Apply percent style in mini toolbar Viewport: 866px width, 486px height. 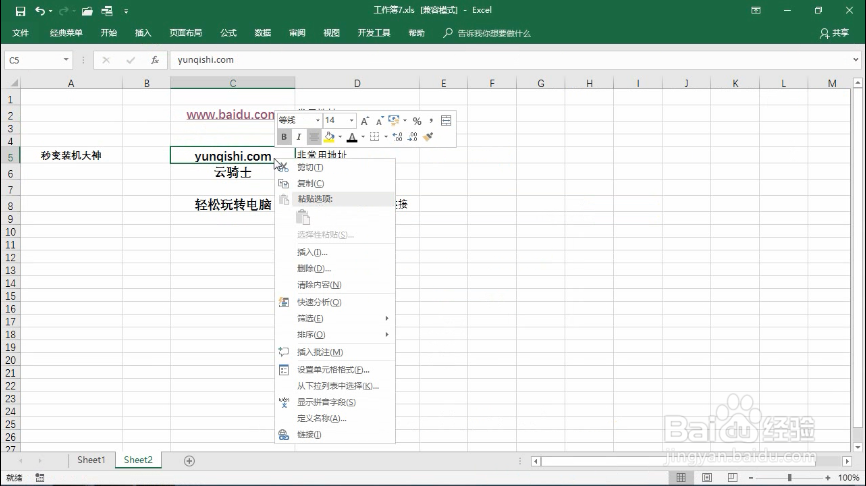click(417, 121)
